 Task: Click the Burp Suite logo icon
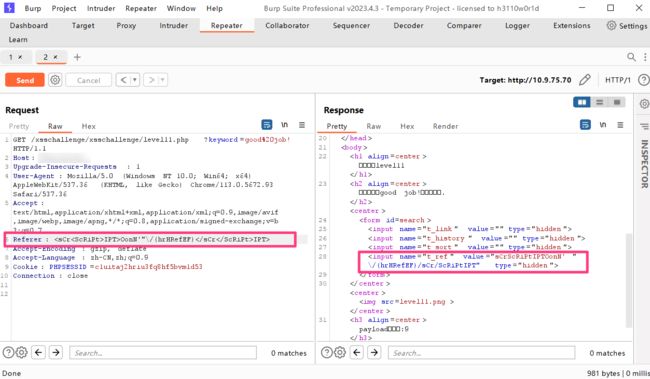tap(9, 8)
